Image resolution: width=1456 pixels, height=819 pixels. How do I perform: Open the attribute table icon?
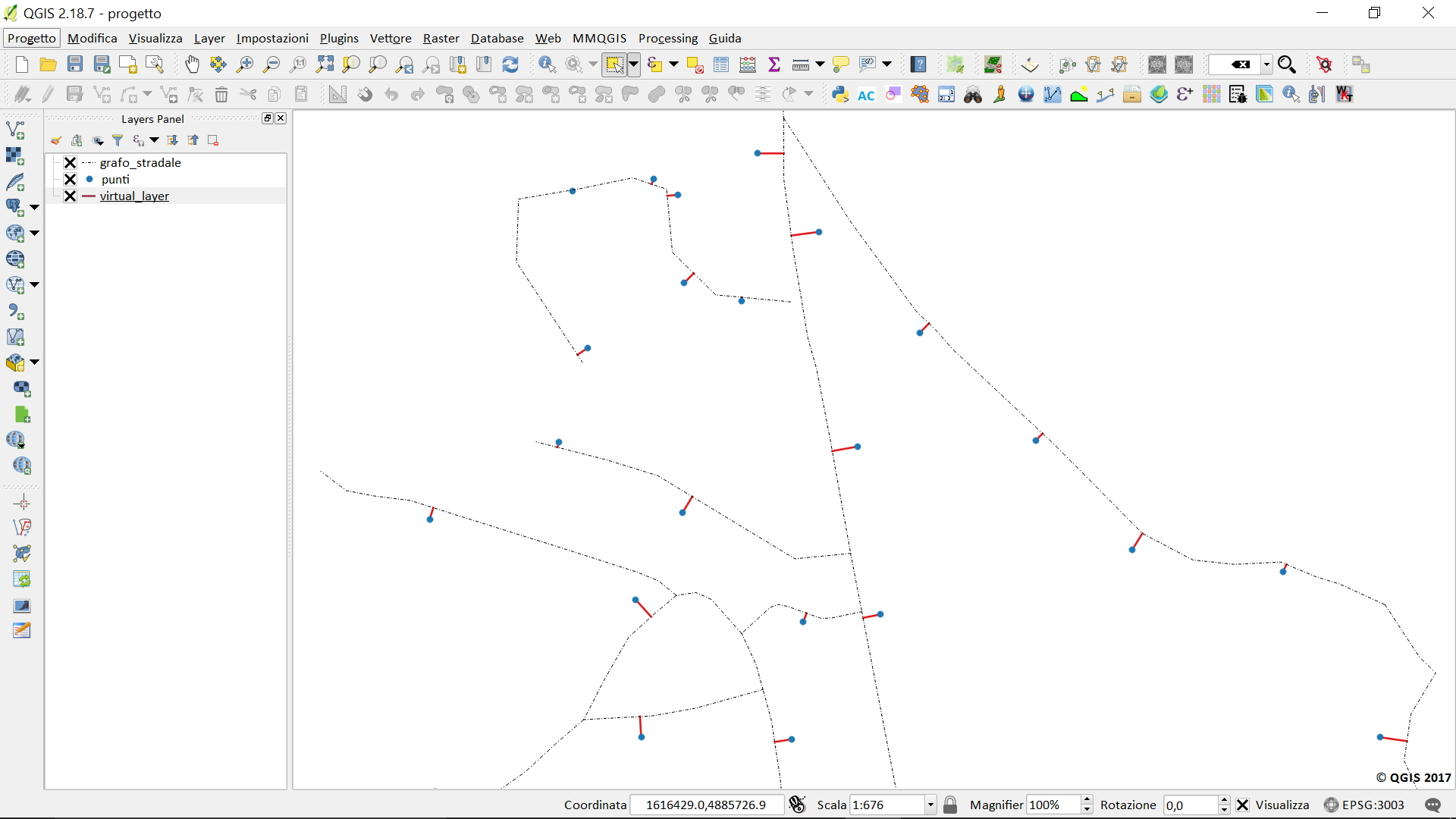(721, 65)
